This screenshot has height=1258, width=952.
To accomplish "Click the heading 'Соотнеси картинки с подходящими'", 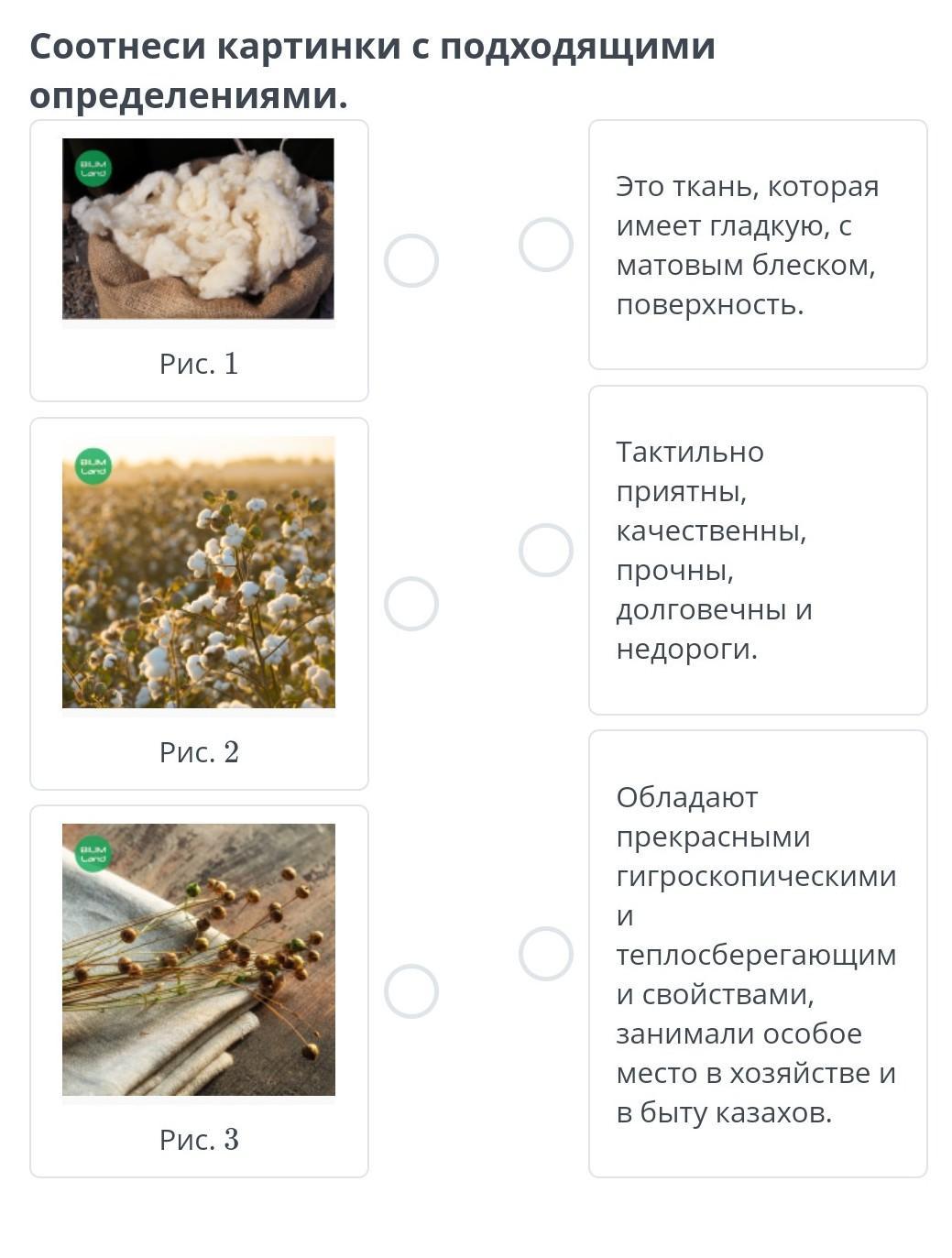I will 373,46.
